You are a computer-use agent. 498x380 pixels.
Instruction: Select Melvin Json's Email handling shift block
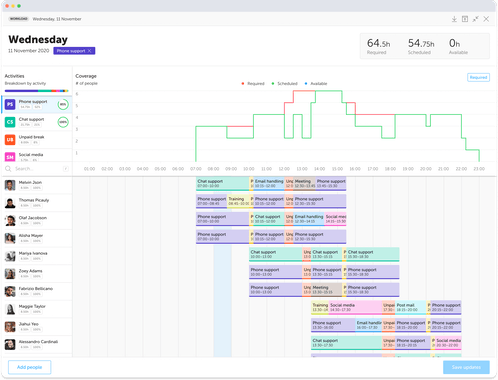(269, 184)
